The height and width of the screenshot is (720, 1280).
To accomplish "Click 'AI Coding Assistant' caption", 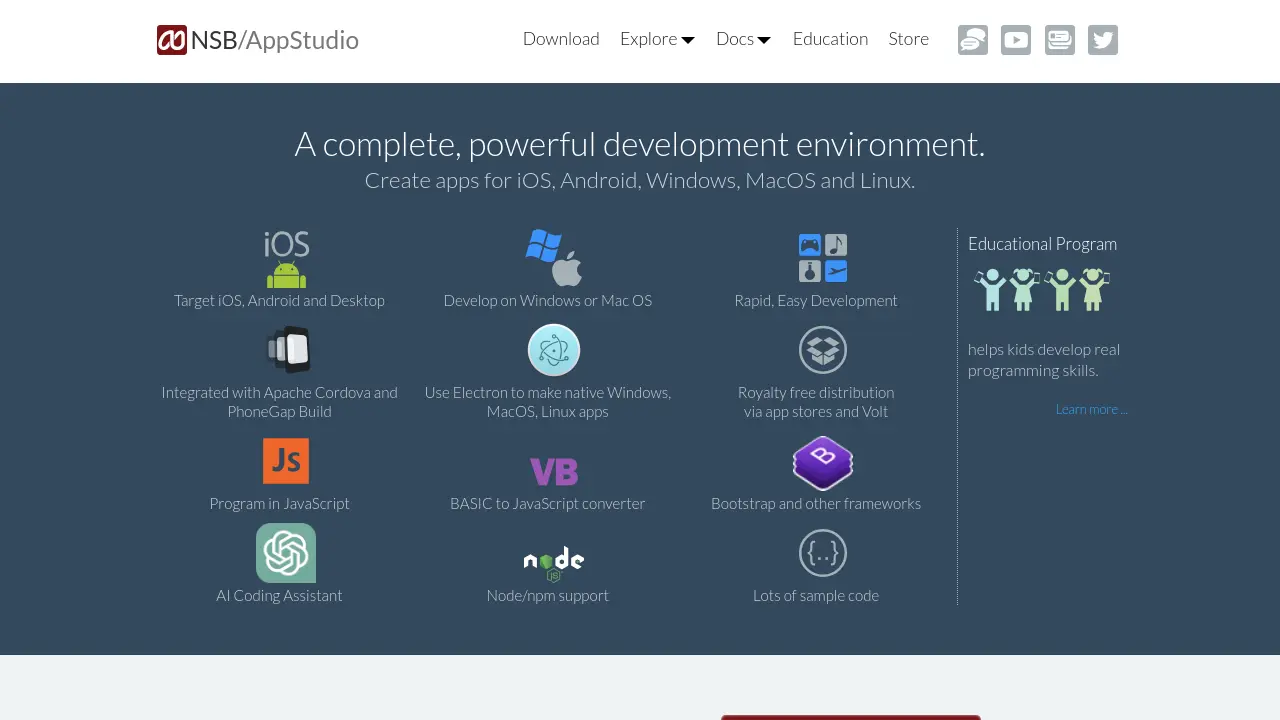I will (279, 596).
